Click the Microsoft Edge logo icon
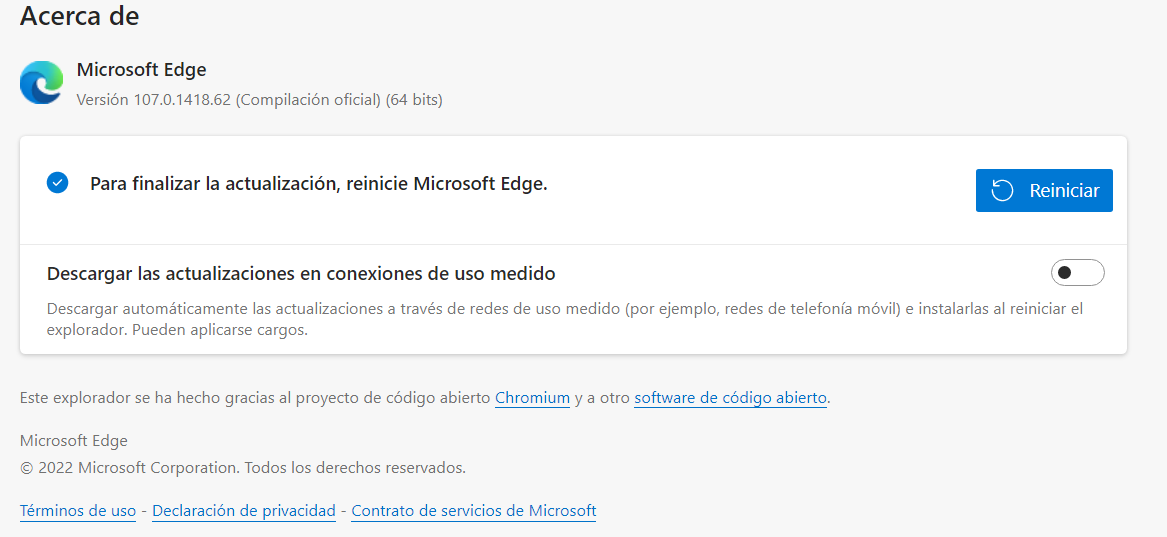Viewport: 1167px width, 537px height. tap(42, 83)
